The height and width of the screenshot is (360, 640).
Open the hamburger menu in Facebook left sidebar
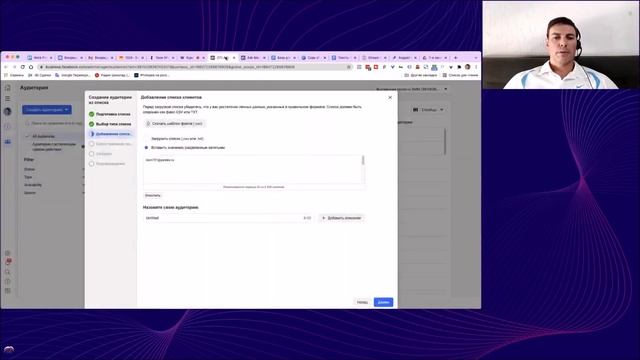8,98
